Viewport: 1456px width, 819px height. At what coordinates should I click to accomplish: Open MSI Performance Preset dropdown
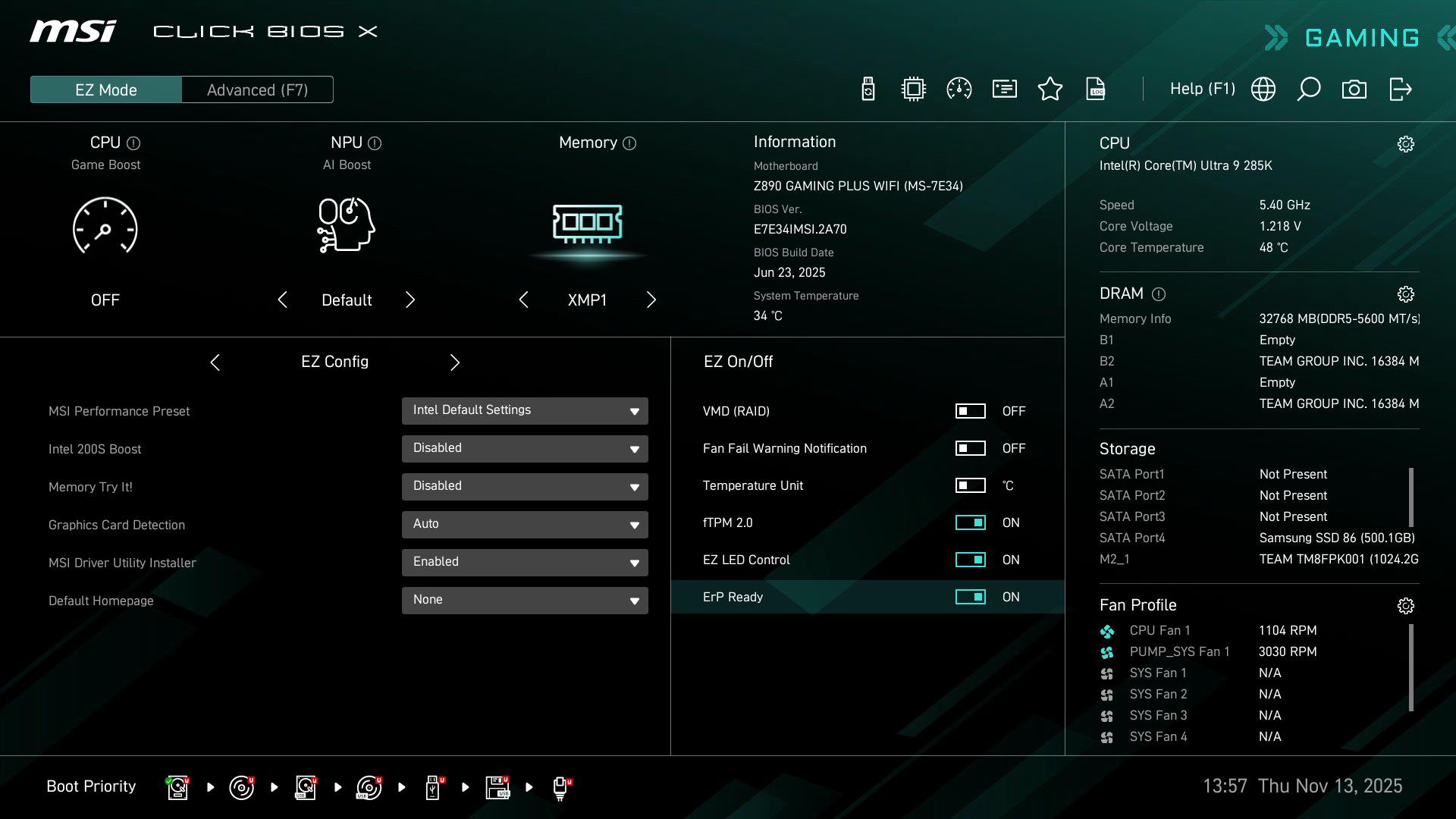(x=525, y=411)
